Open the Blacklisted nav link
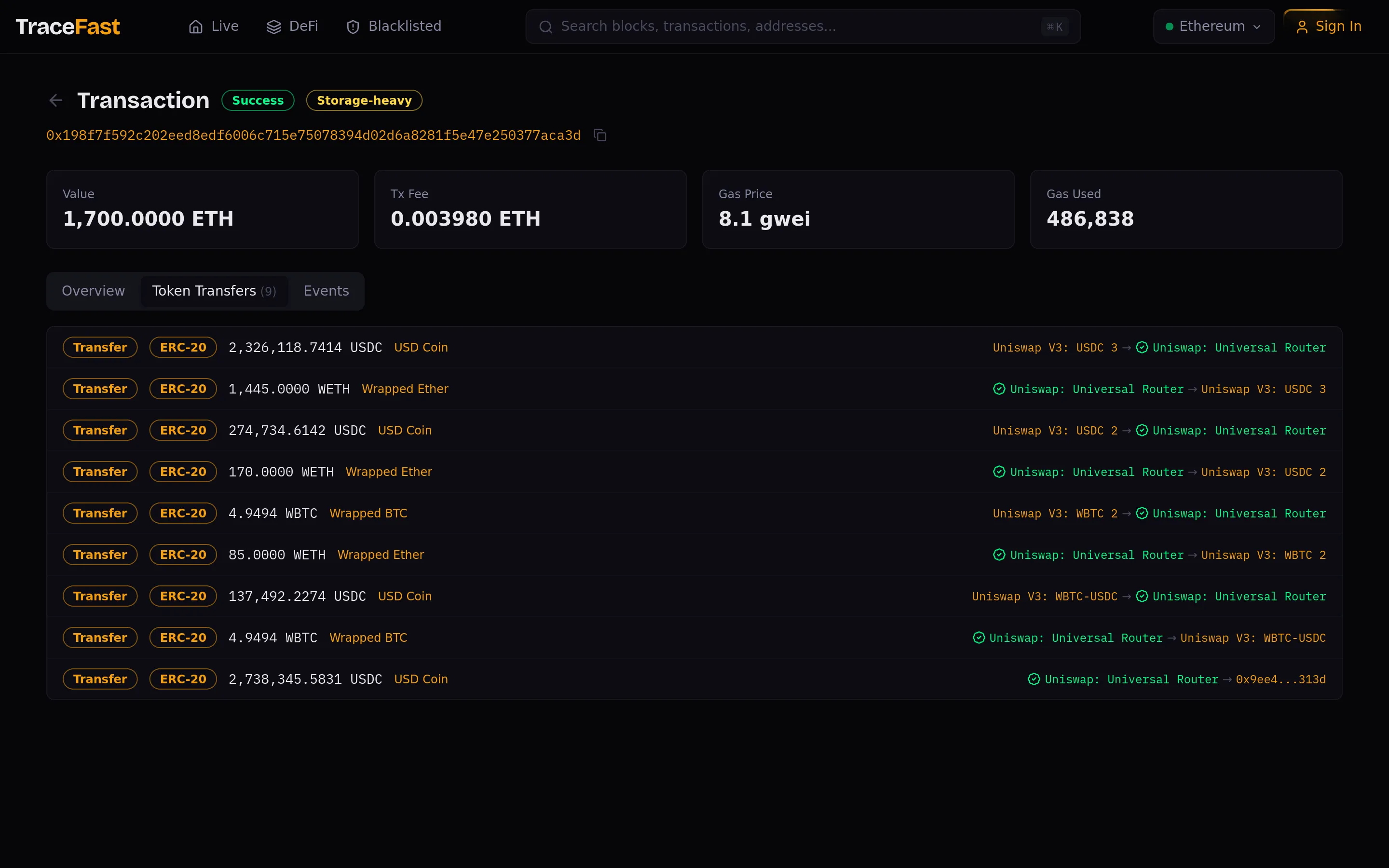The image size is (1389, 868). pos(394,27)
